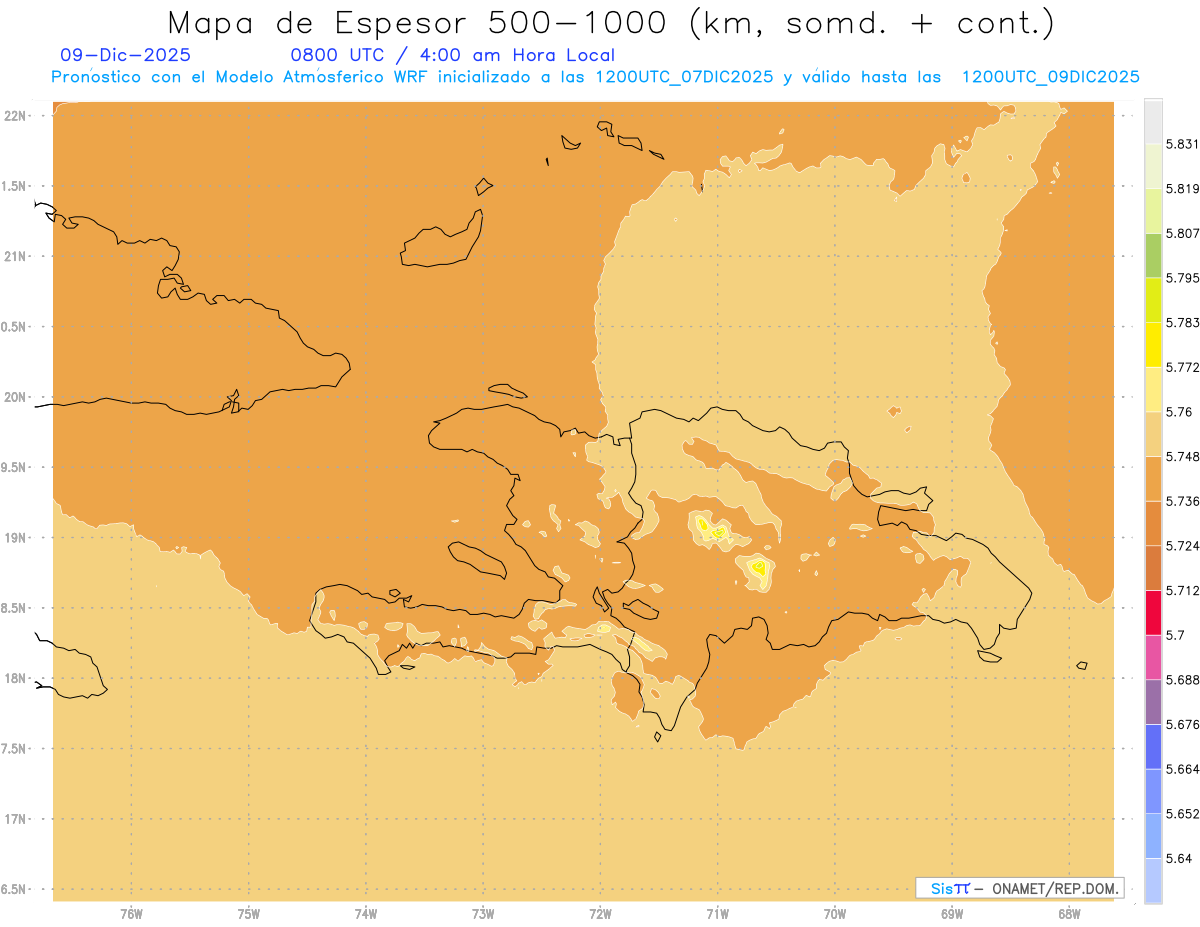1200x927 pixels.
Task: Click the '76W' longitude label
Action: [131, 914]
